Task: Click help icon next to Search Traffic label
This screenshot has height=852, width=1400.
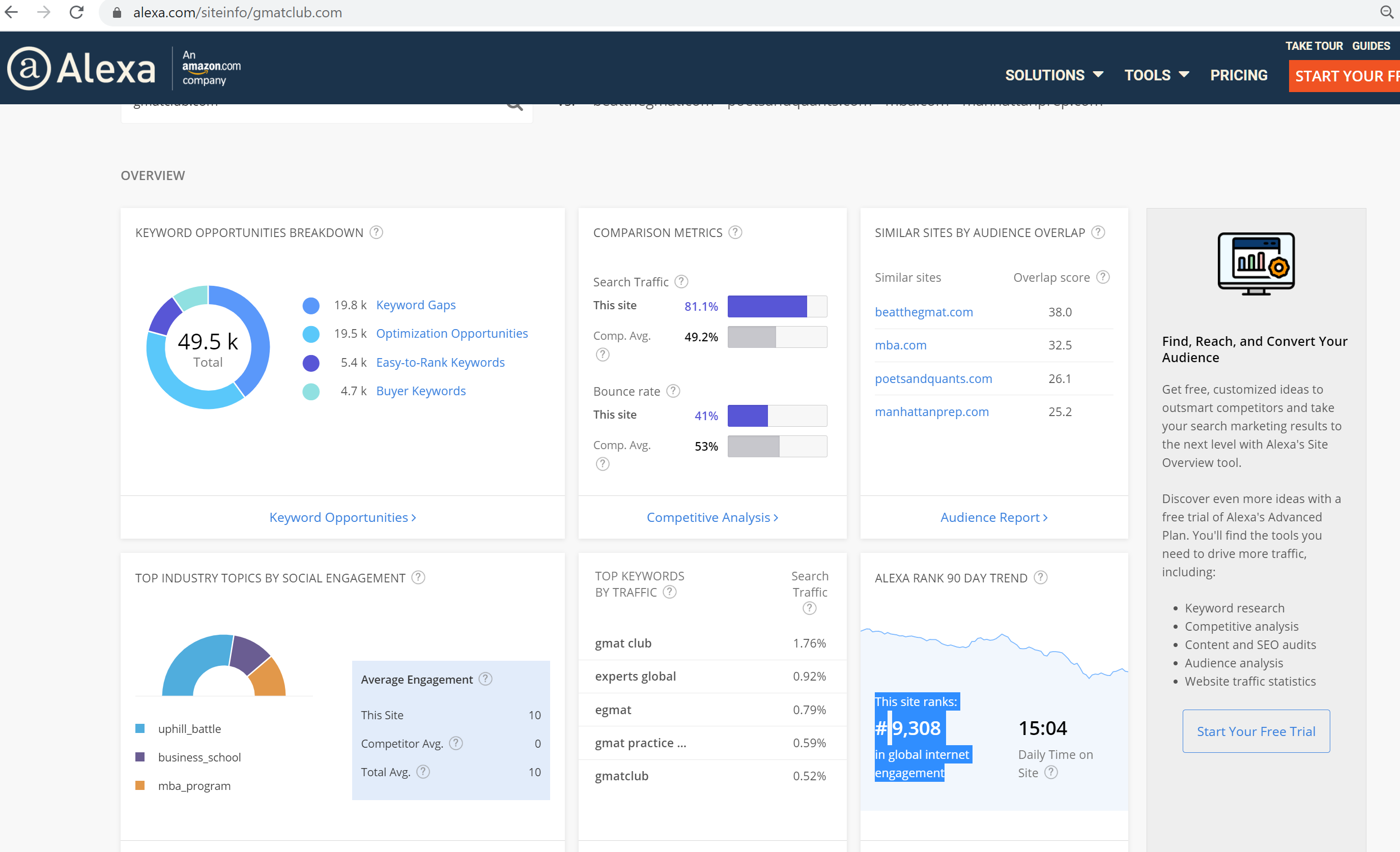Action: pos(681,282)
